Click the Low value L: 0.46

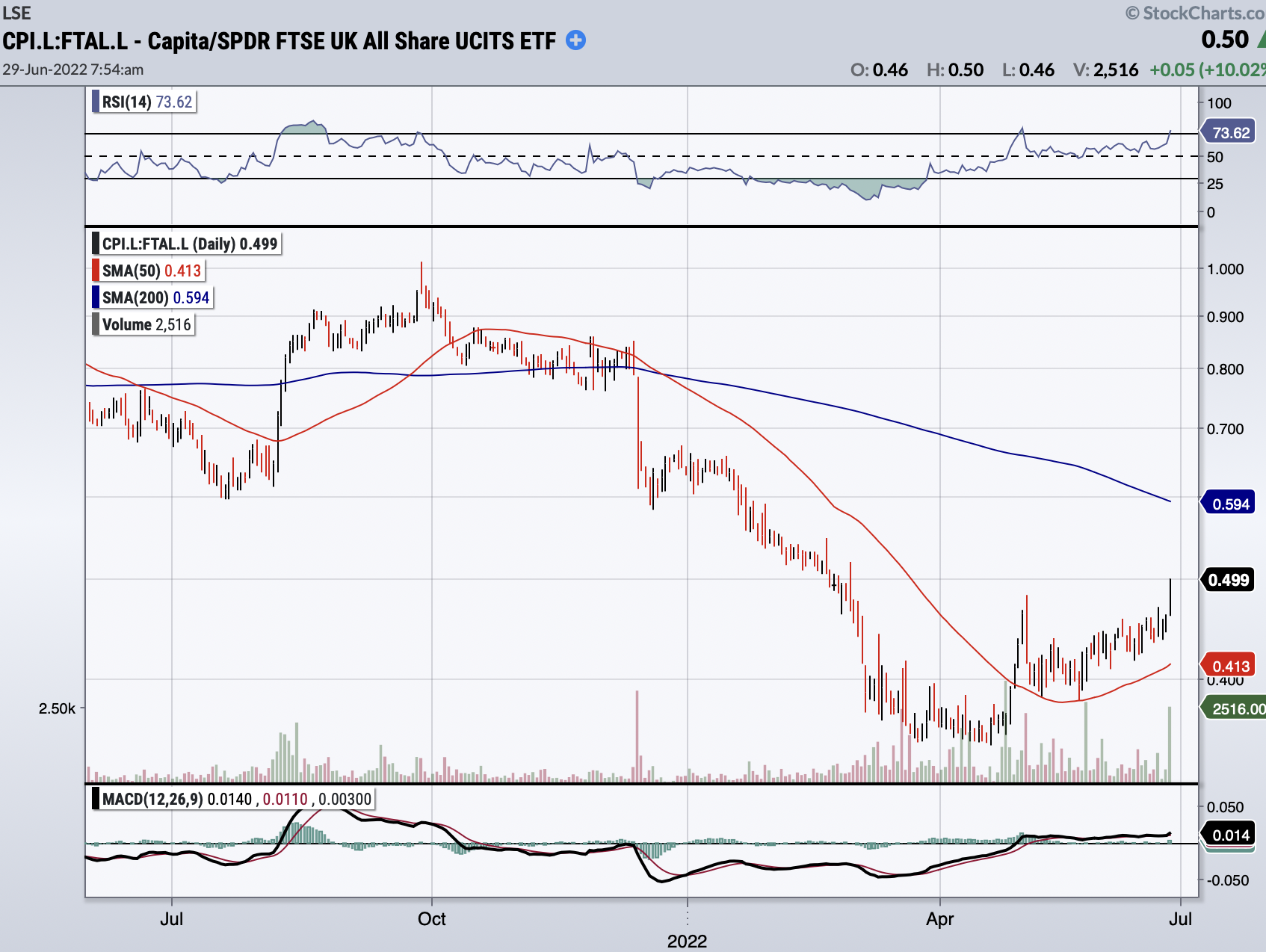(1028, 70)
